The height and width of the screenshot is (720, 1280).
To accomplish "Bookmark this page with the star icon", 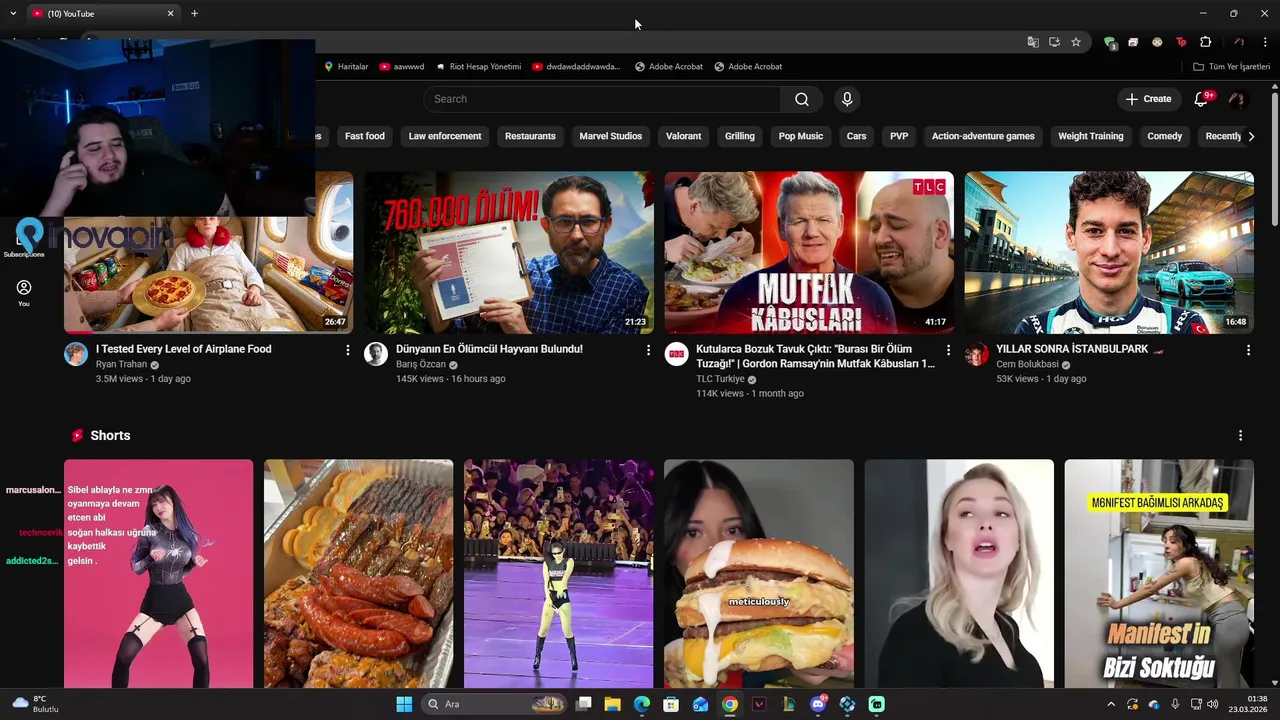I will click(x=1076, y=42).
